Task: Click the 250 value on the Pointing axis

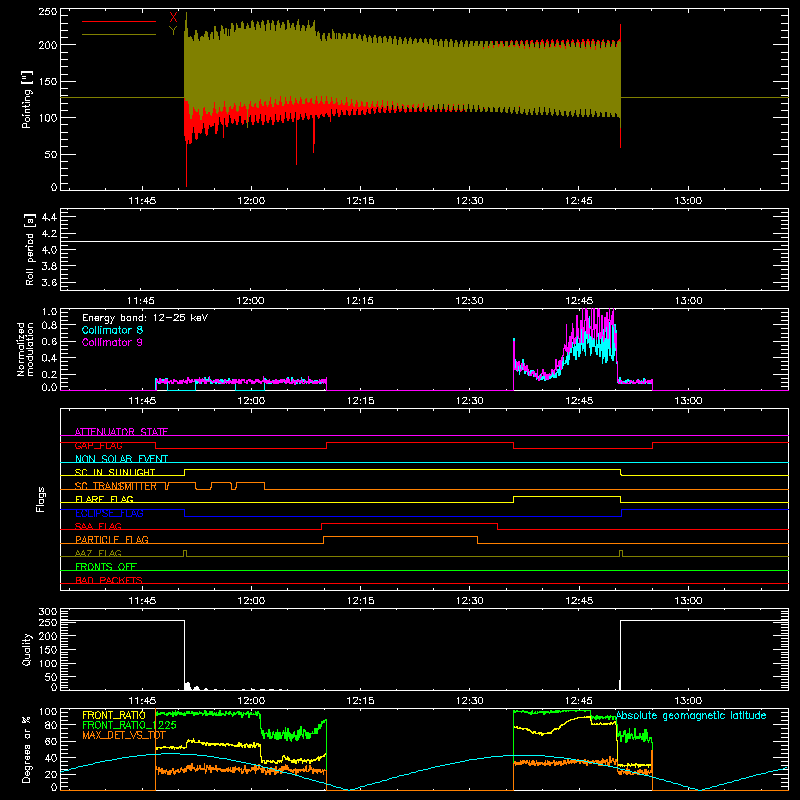Action: (x=48, y=11)
